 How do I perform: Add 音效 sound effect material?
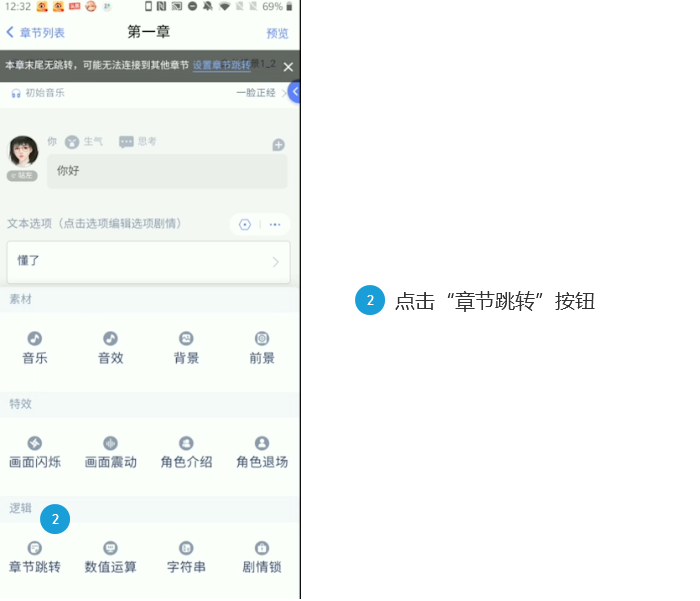tap(111, 348)
